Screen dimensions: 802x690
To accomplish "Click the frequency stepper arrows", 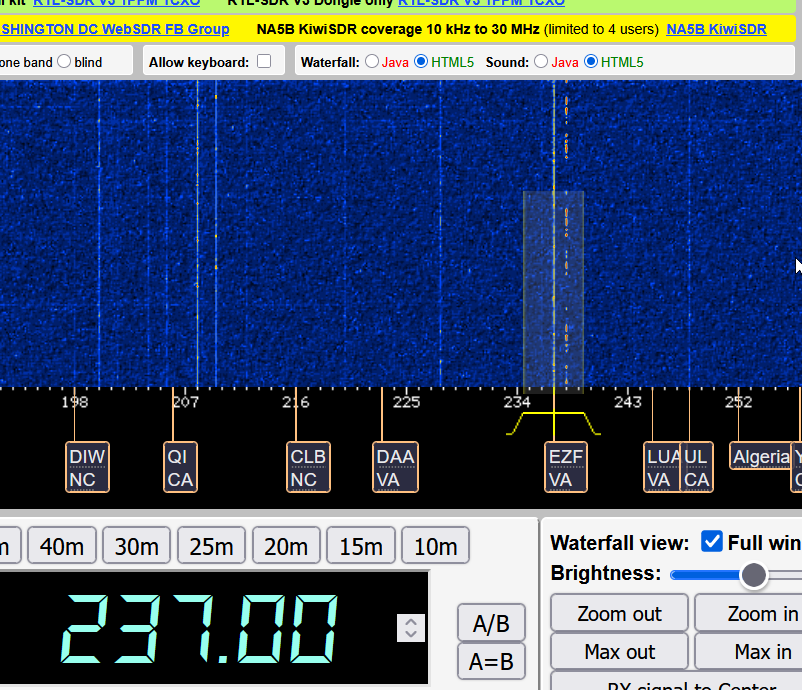I will tap(411, 628).
